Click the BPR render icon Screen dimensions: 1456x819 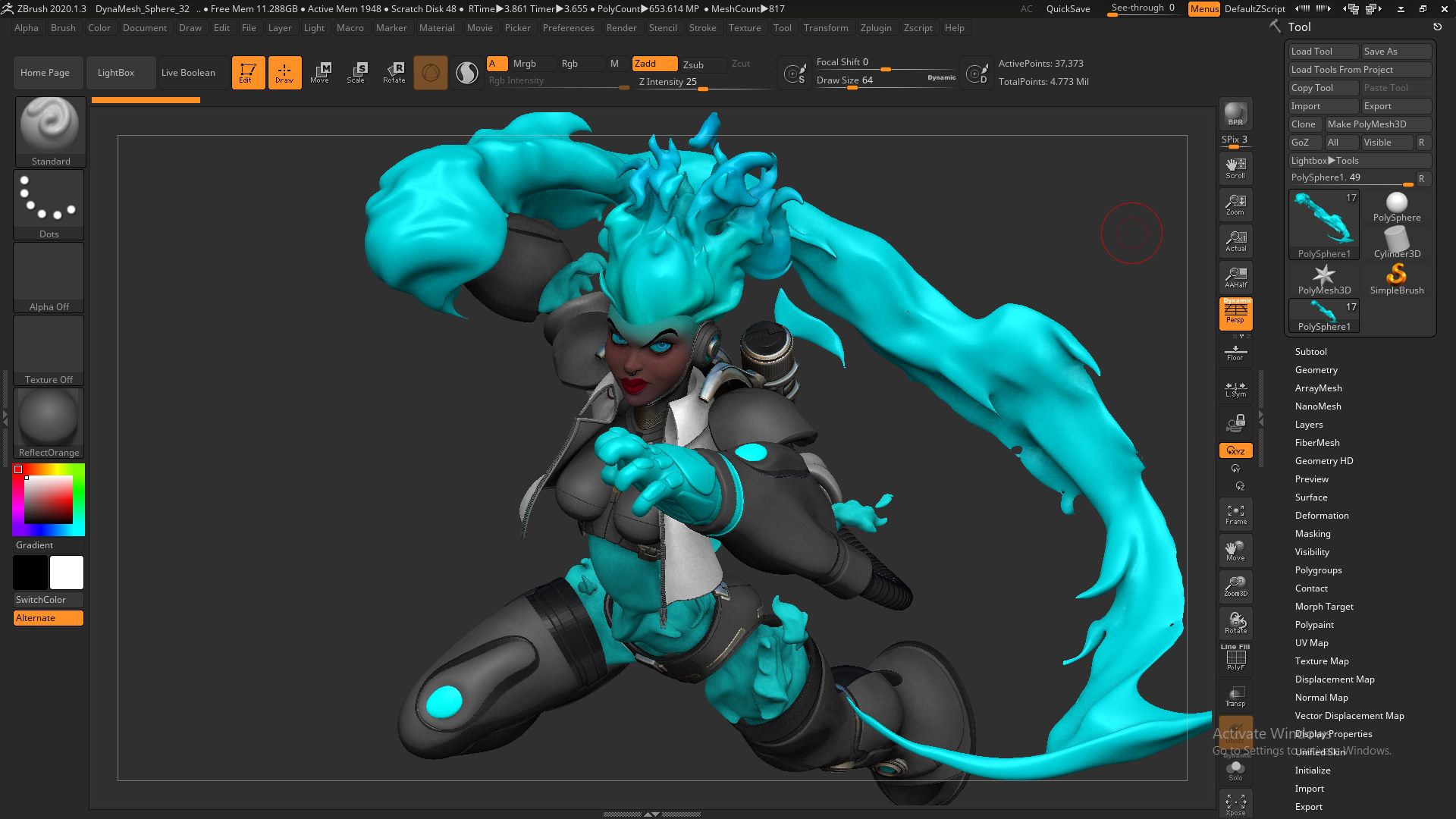click(1235, 114)
